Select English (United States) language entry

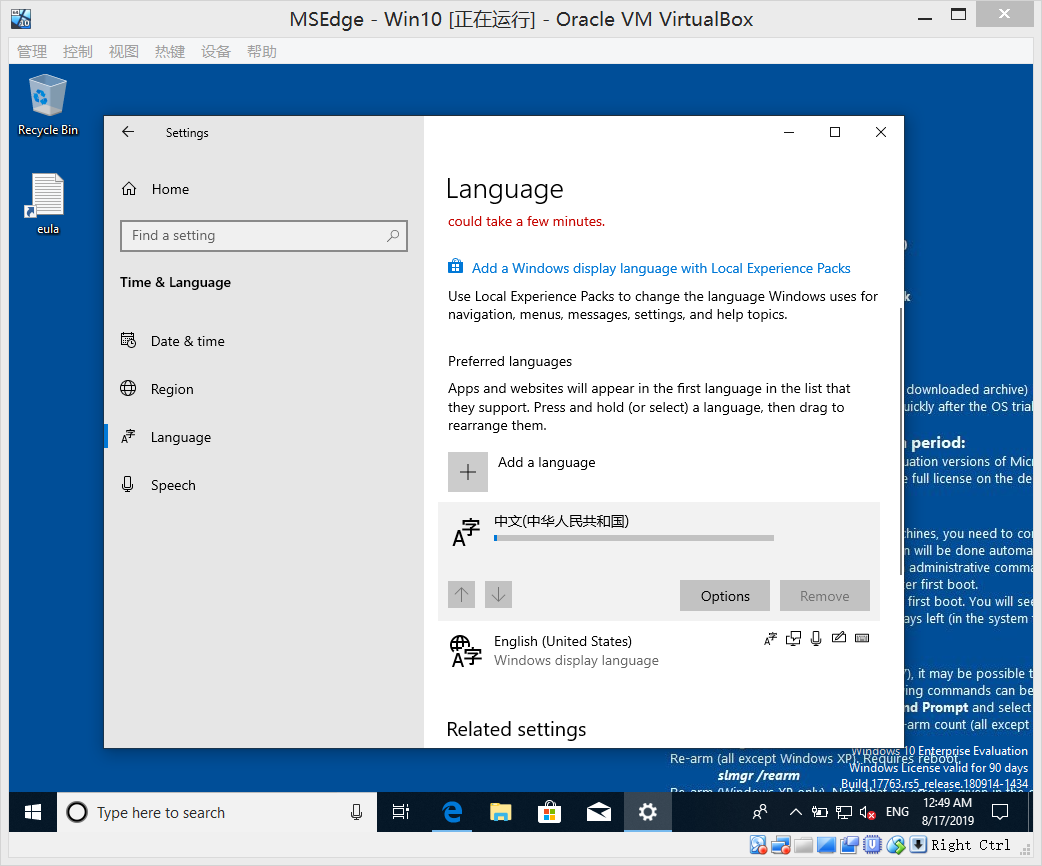click(x=659, y=651)
